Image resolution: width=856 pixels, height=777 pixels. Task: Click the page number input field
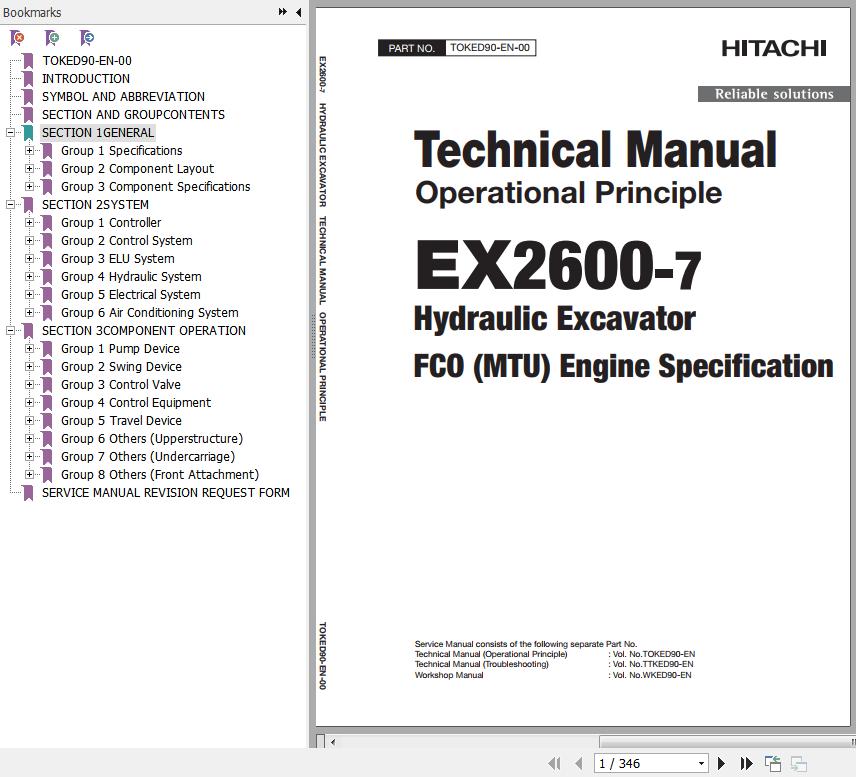642,763
